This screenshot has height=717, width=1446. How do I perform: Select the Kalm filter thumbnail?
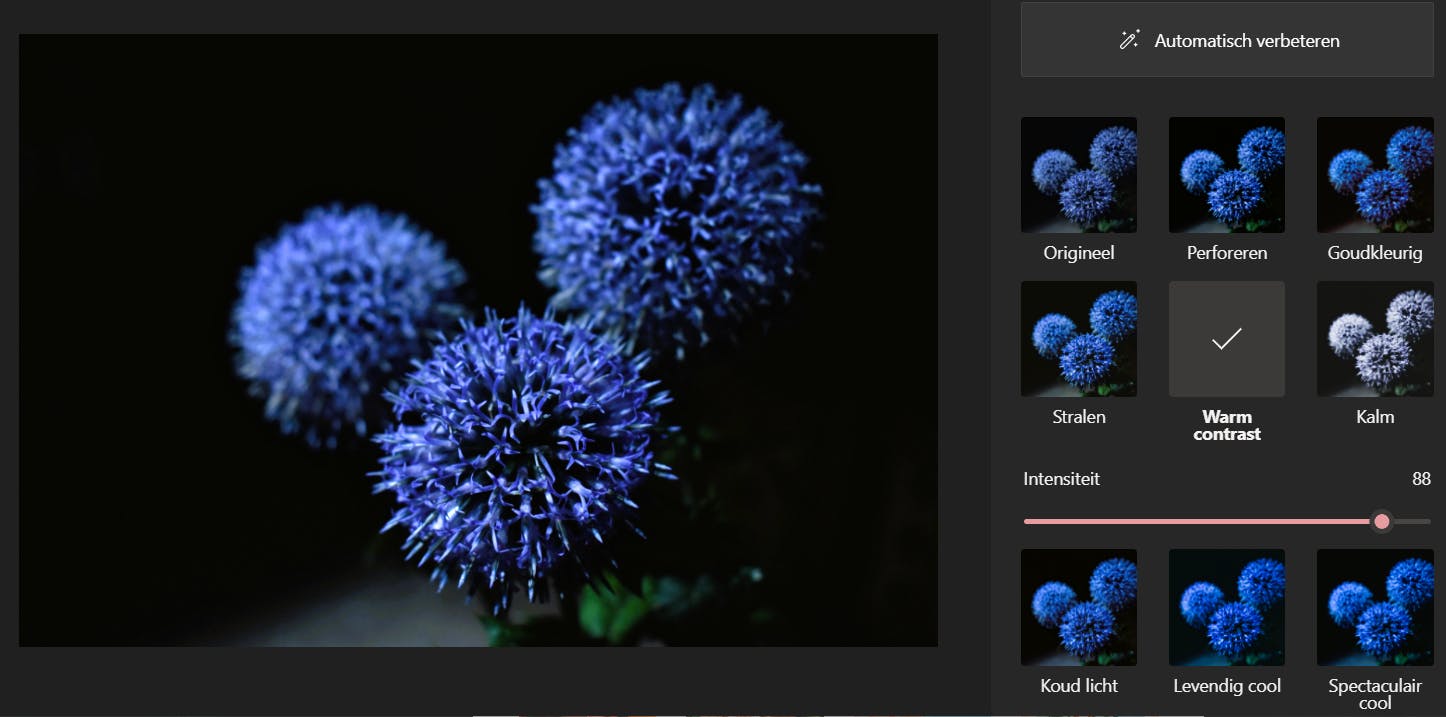click(1375, 339)
